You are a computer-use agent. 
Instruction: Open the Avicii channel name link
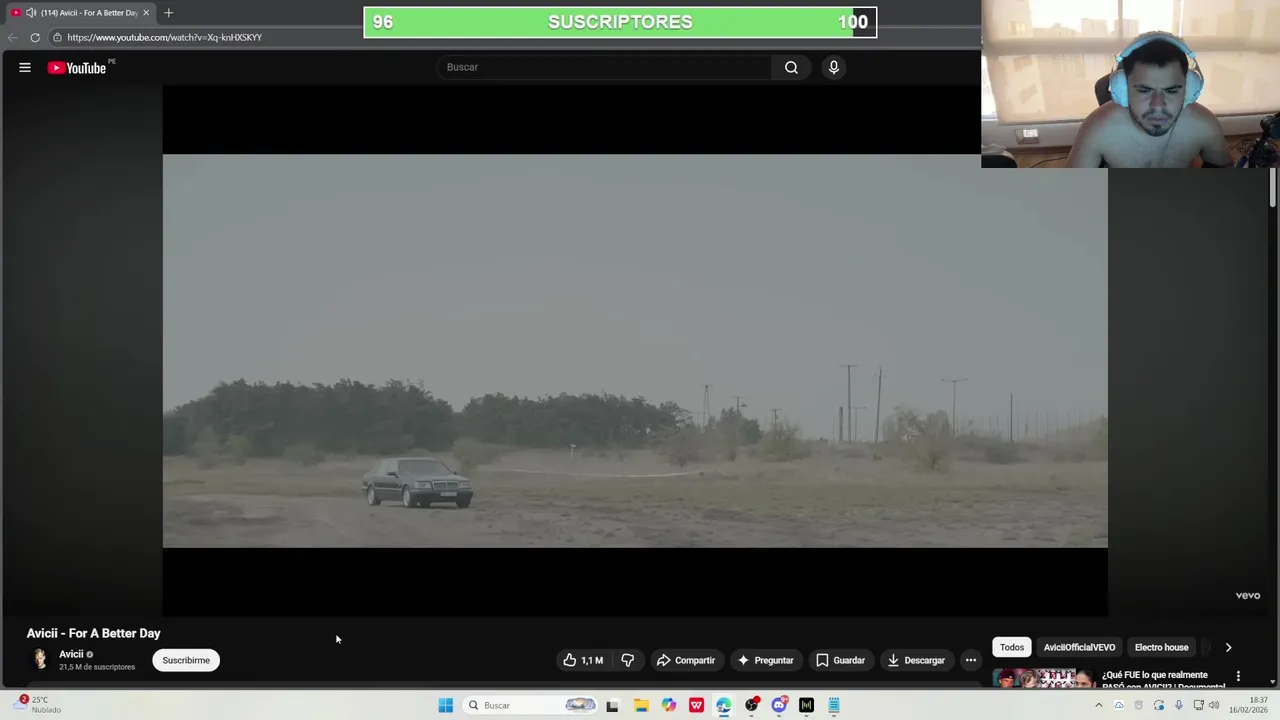[x=71, y=654]
